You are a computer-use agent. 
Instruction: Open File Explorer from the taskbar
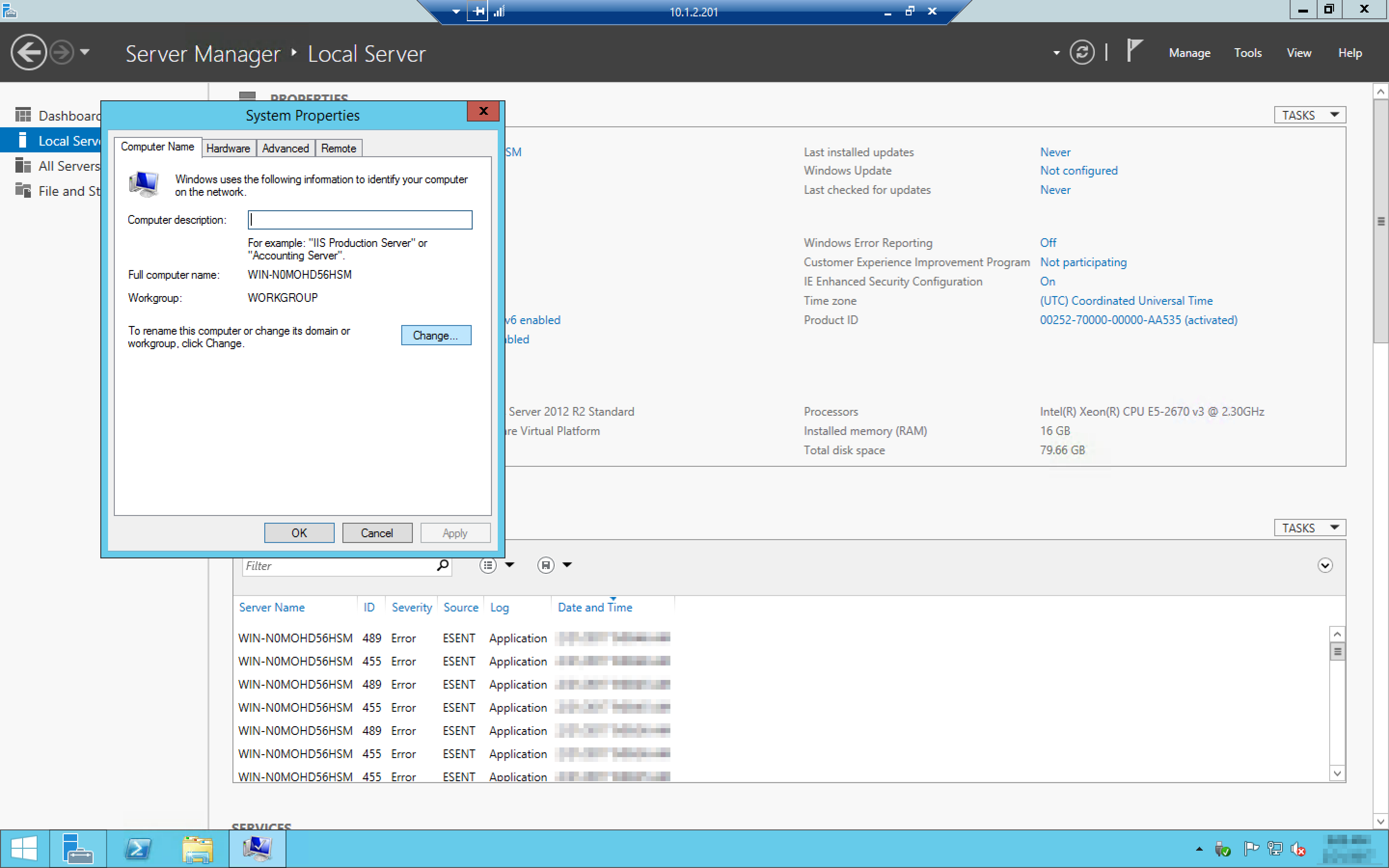click(x=197, y=848)
